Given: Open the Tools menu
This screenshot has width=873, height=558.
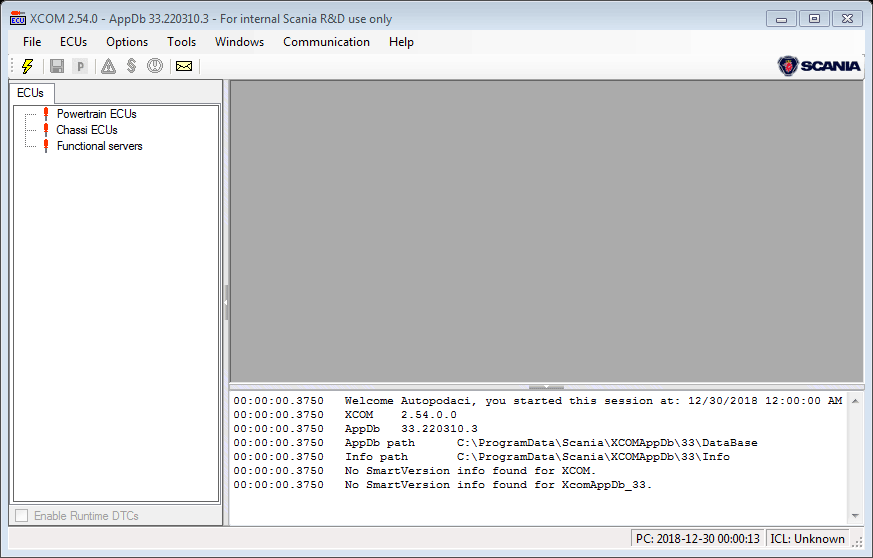Looking at the screenshot, I should tap(182, 42).
